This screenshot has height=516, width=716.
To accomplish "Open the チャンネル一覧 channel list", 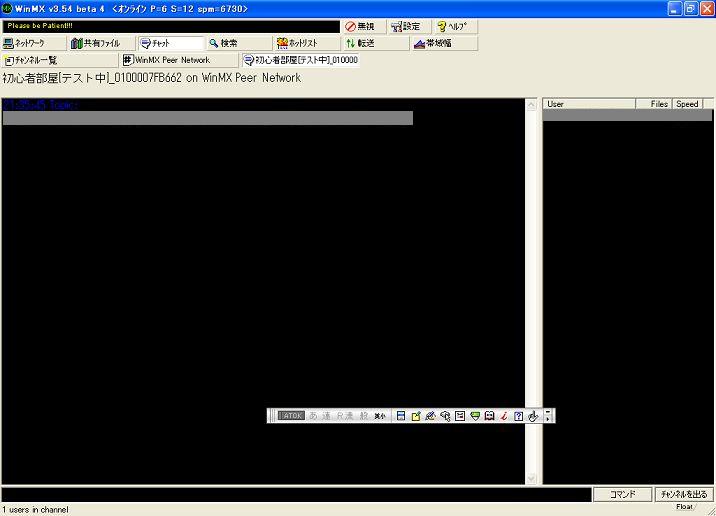I will pyautogui.click(x=58, y=60).
